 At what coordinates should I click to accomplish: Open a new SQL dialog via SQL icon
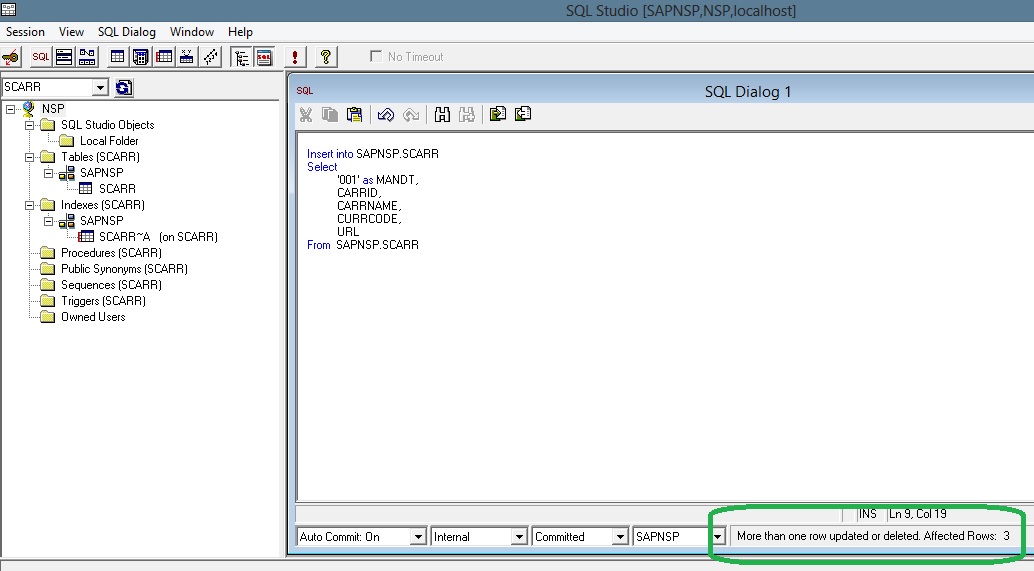point(40,57)
